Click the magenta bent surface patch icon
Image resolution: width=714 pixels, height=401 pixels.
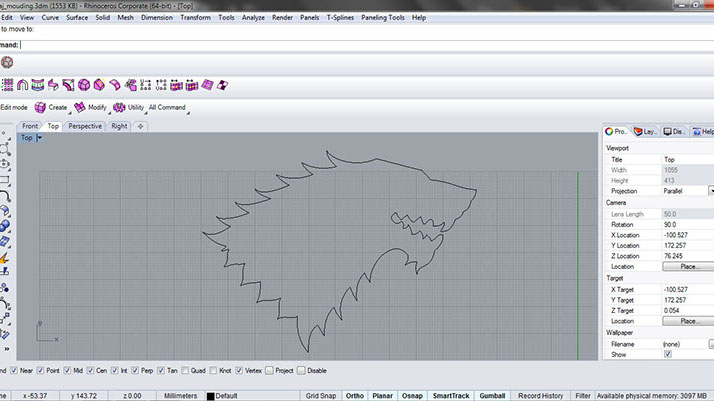click(115, 85)
